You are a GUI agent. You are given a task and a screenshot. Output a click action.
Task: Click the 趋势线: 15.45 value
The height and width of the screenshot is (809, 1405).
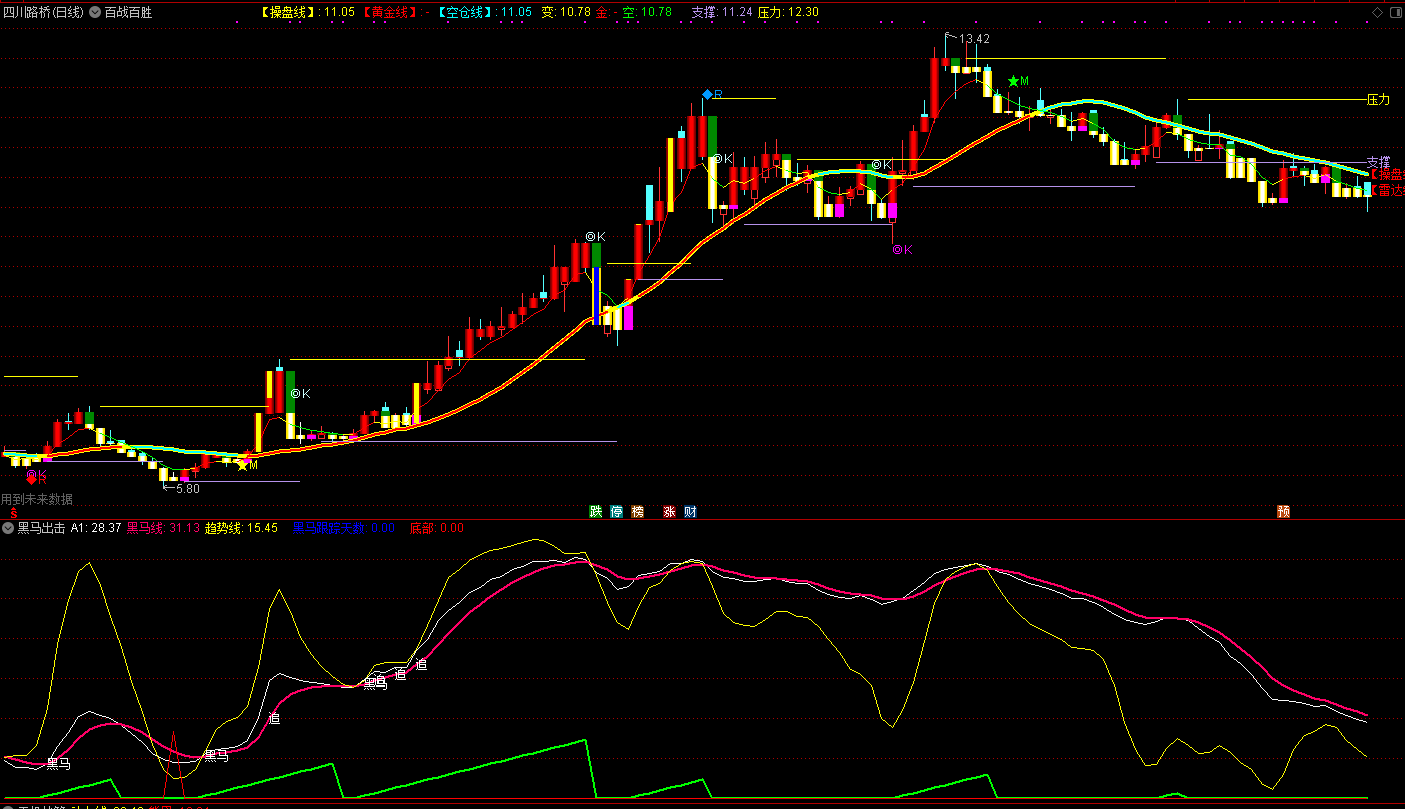tap(241, 528)
